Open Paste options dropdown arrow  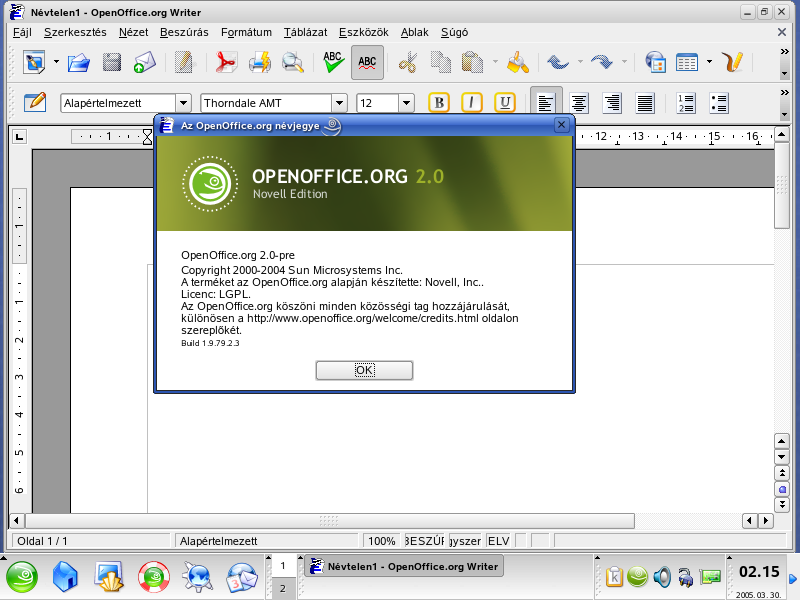(x=495, y=62)
